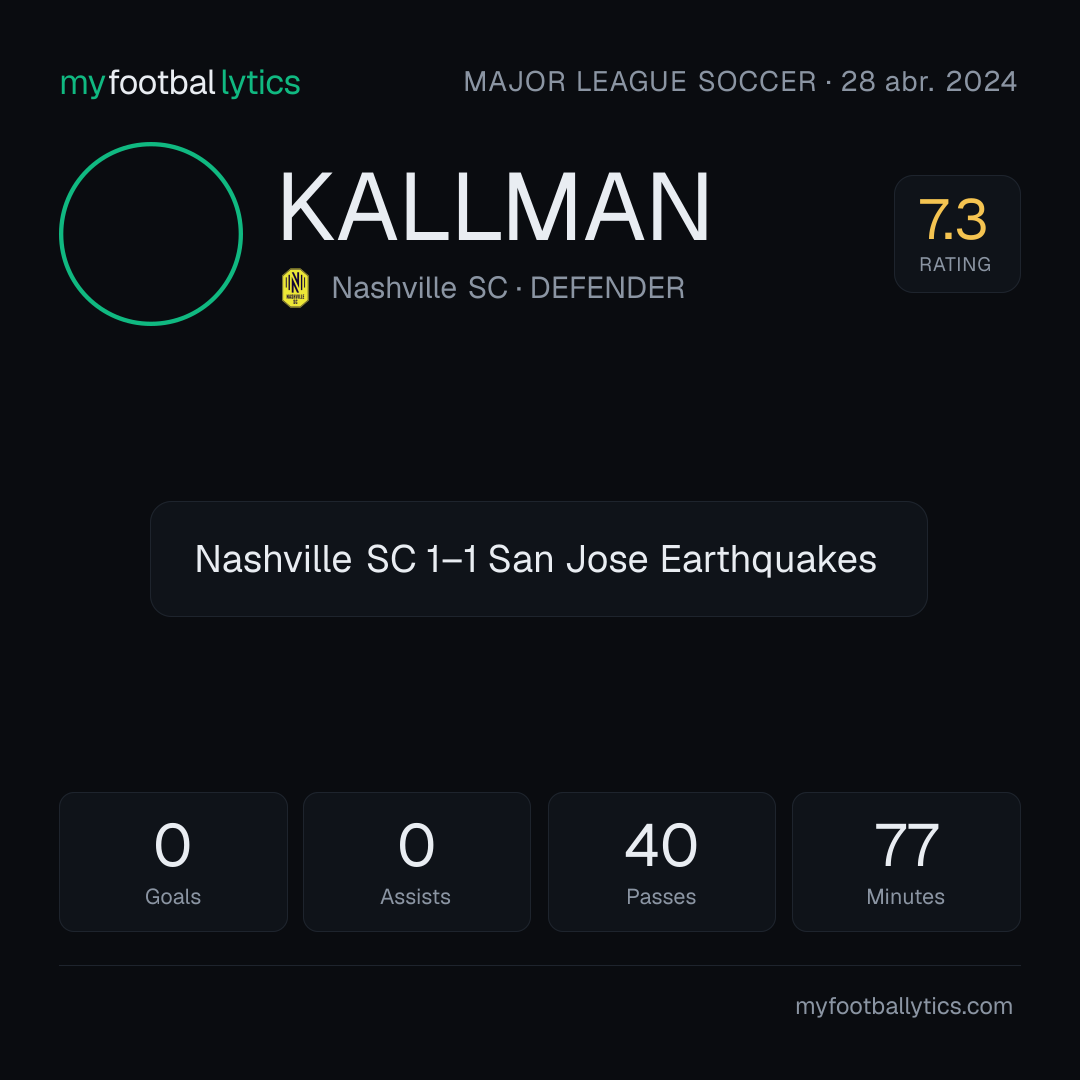Click the MAJOR LEAGUE SOCCER competition label
1080x1080 pixels.
(640, 82)
